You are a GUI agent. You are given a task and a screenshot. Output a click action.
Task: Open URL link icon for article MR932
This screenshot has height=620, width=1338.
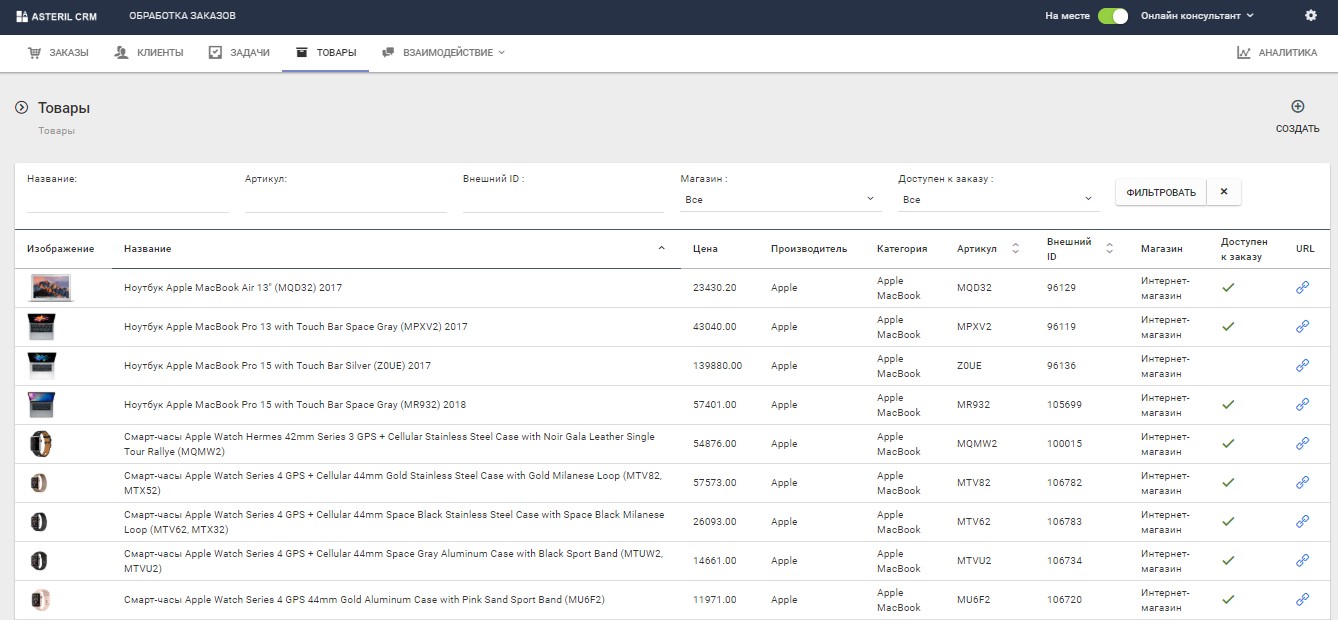(1302, 405)
